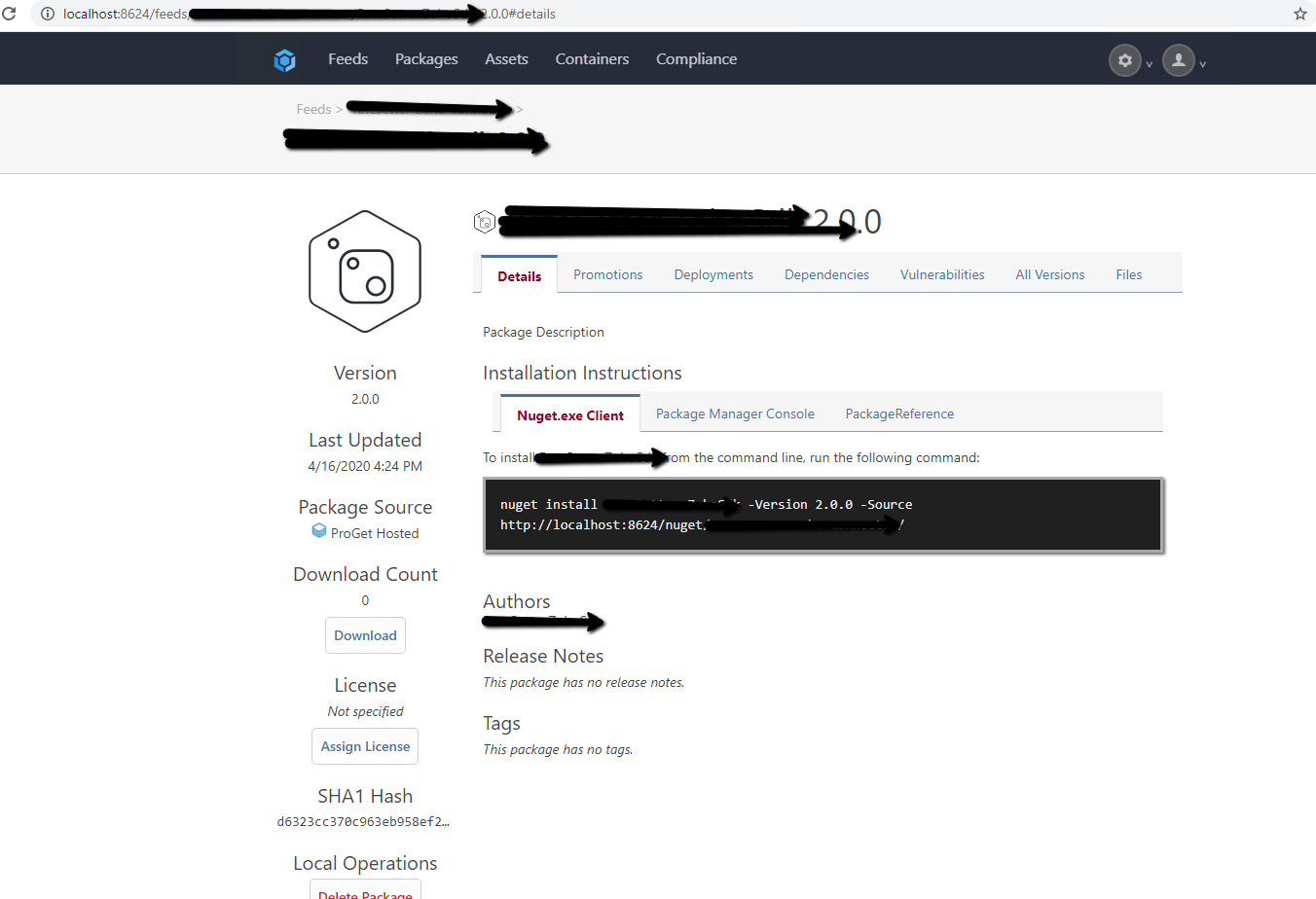1316x899 pixels.
Task: Bookmark this page with the star icon
Action: [x=1300, y=14]
